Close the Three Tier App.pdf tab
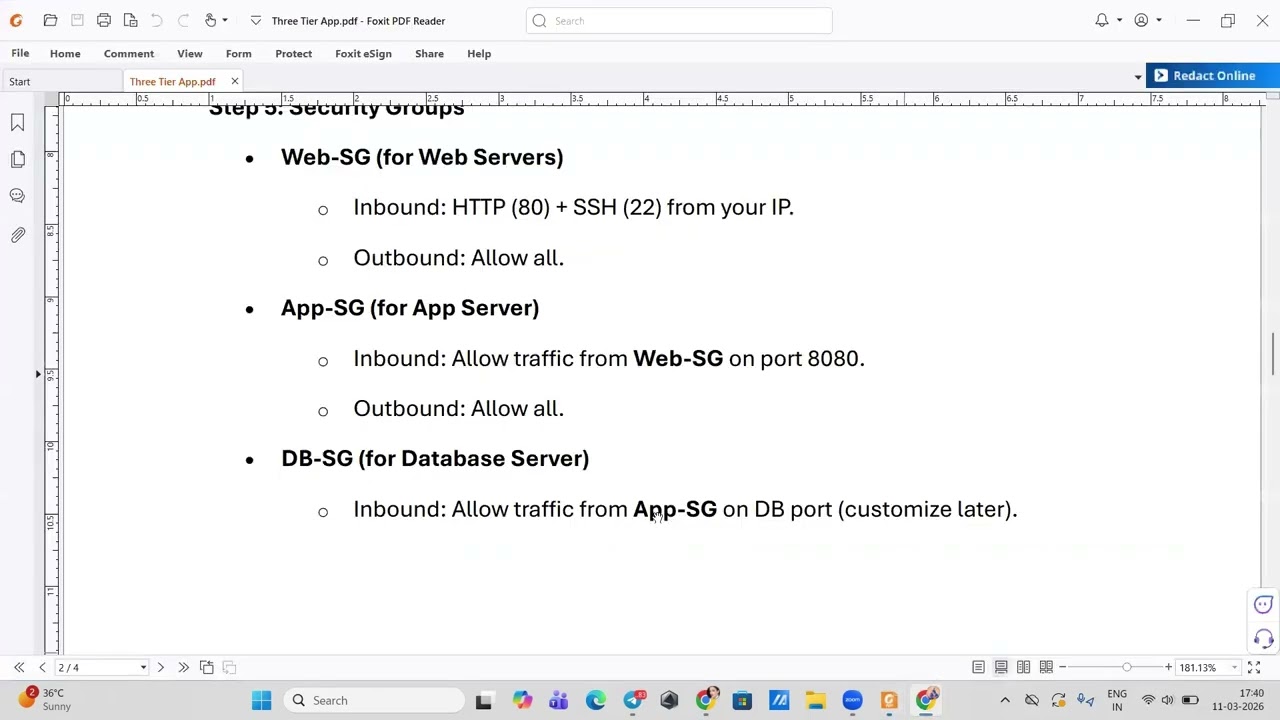The height and width of the screenshot is (720, 1280). (235, 81)
